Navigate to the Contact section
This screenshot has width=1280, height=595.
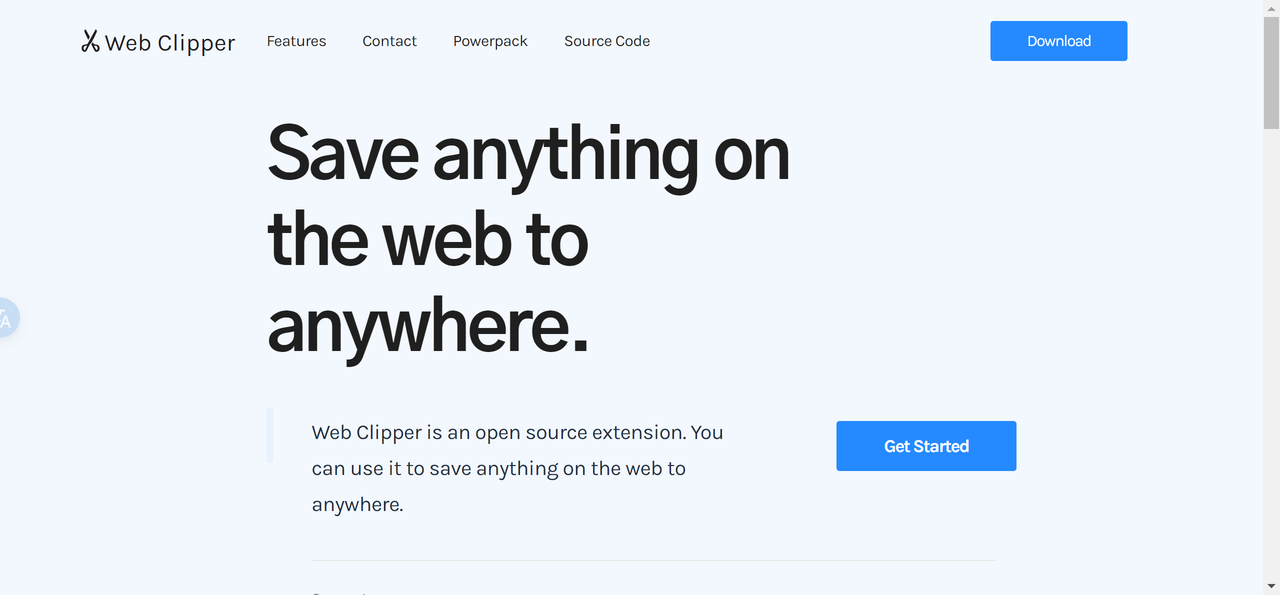point(389,41)
